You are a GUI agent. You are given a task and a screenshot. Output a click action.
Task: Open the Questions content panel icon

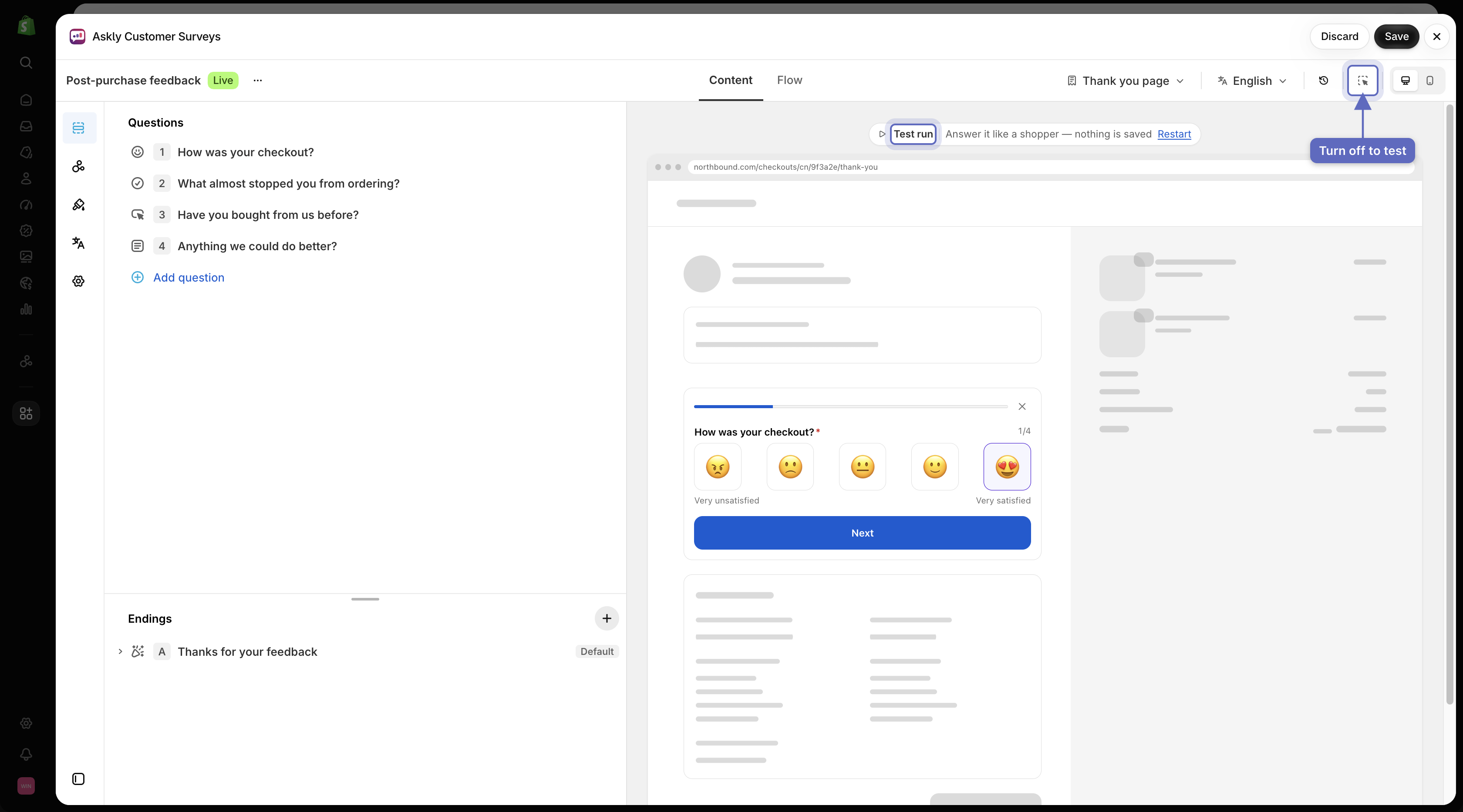point(79,128)
